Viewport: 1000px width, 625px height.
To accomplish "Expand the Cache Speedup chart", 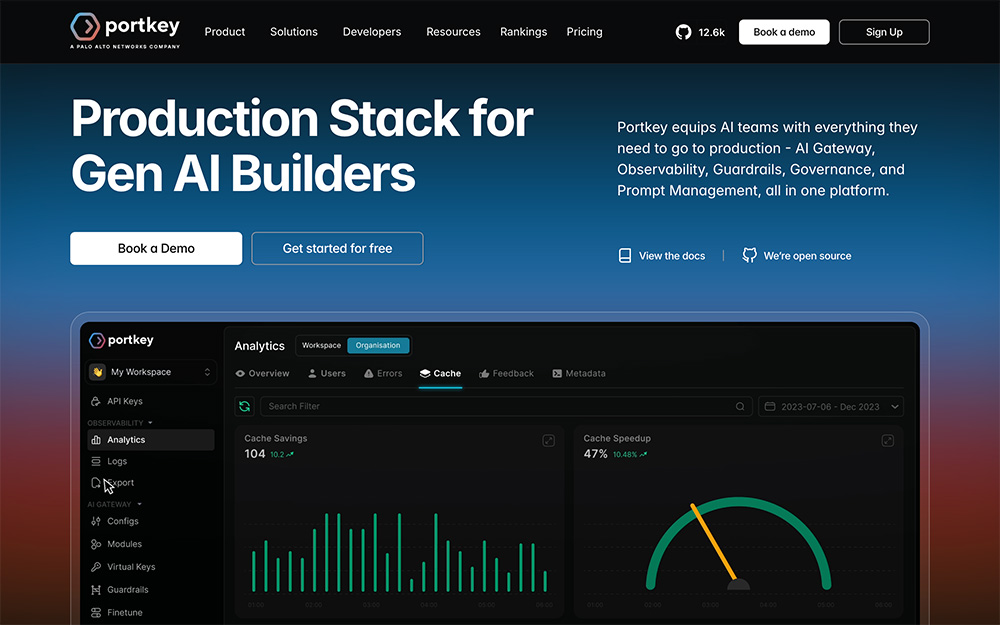I will (888, 441).
